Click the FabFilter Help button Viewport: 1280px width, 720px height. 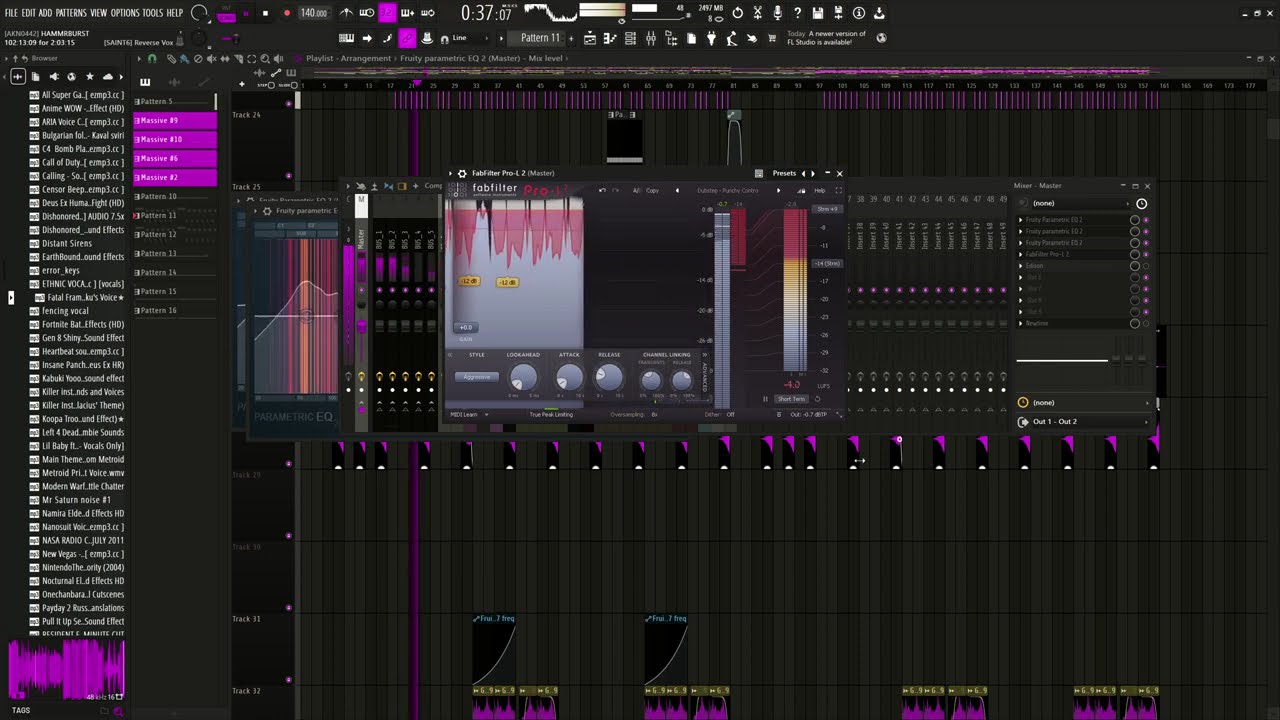coord(820,190)
